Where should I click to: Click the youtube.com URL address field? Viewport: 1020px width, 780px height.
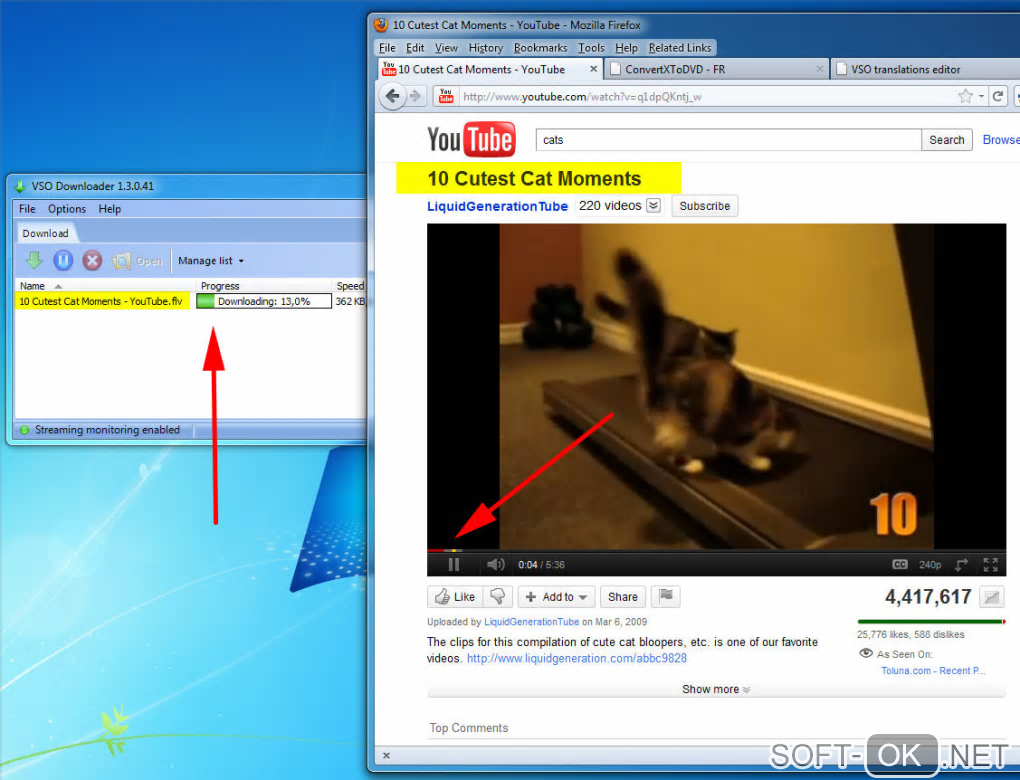[x=706, y=96]
